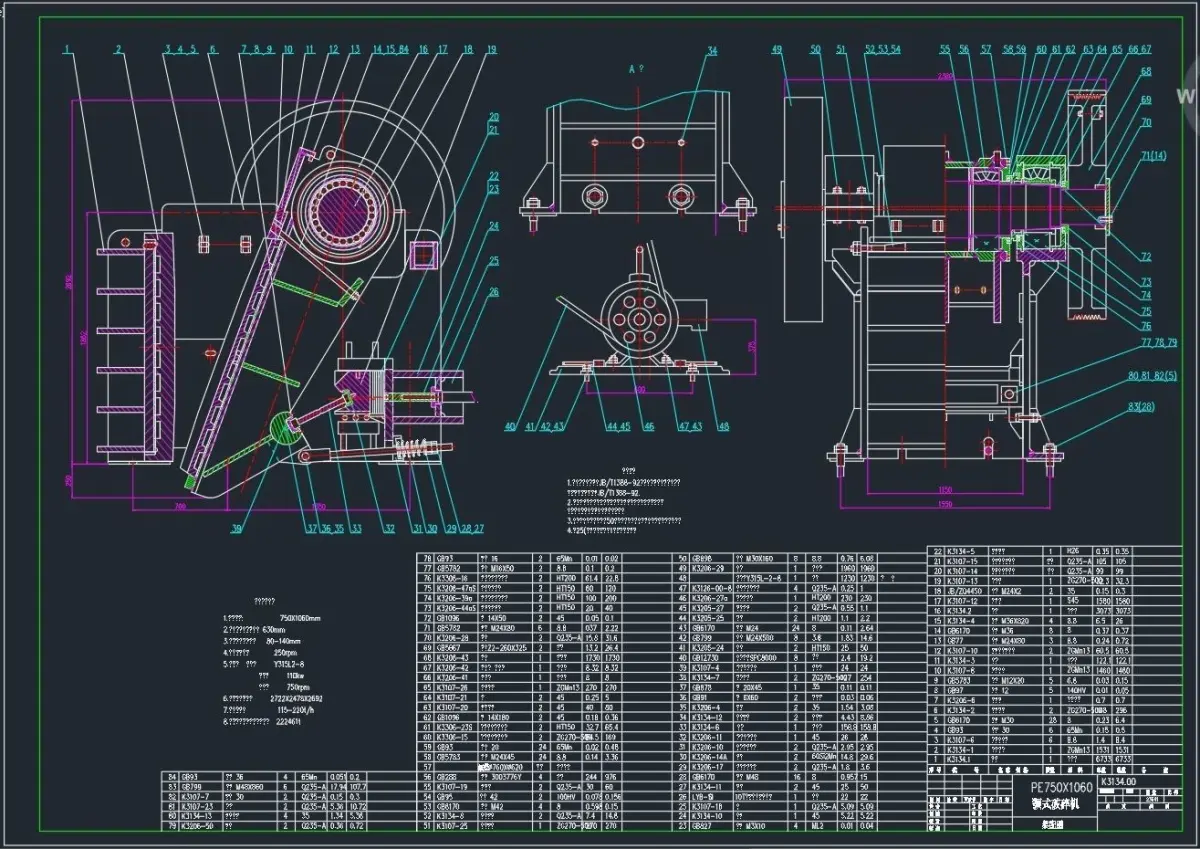Click the K3107-12 code in row 17
The width and height of the screenshot is (1200, 849).
tap(962, 601)
